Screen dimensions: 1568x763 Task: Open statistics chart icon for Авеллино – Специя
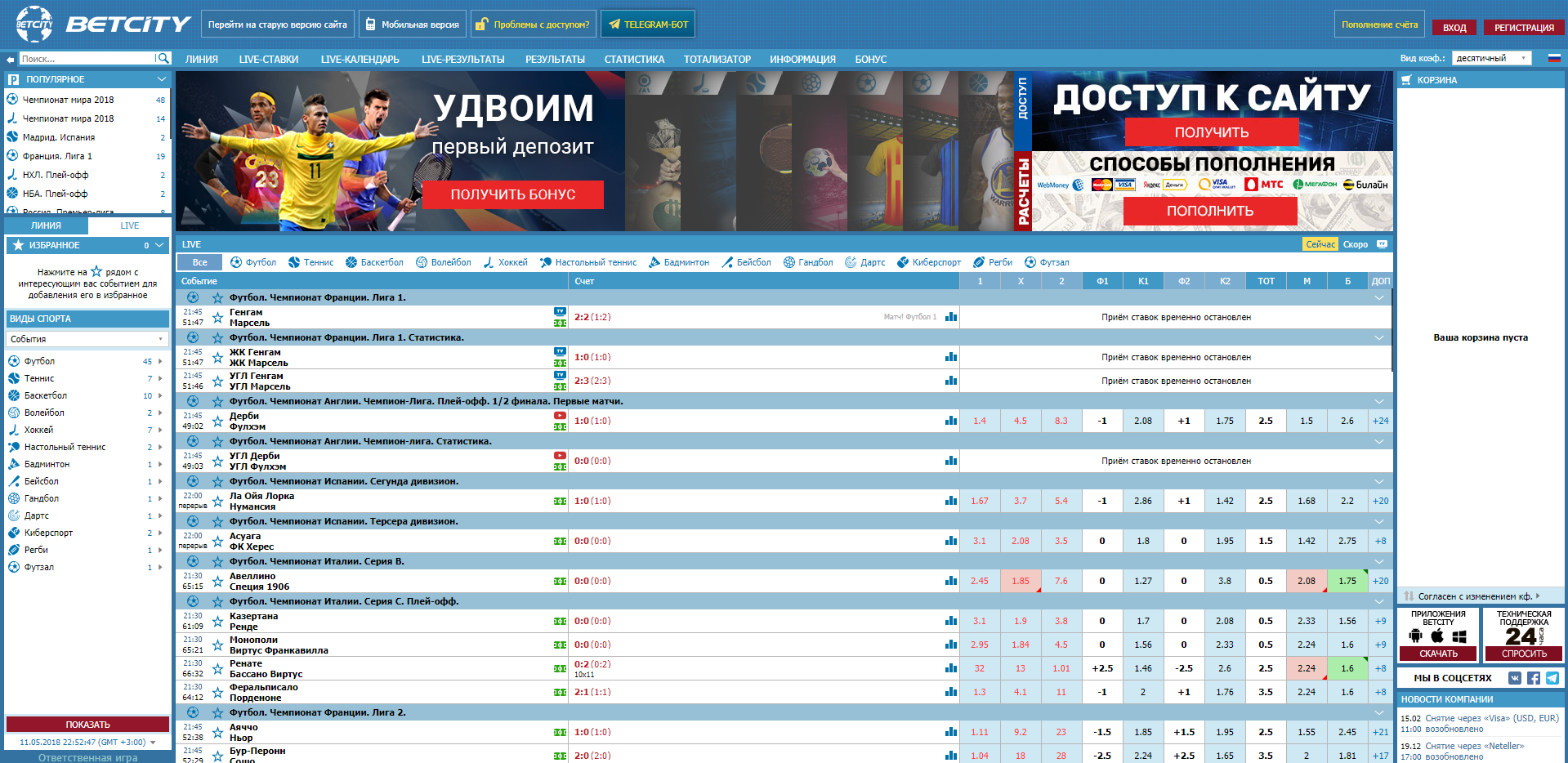click(x=951, y=581)
